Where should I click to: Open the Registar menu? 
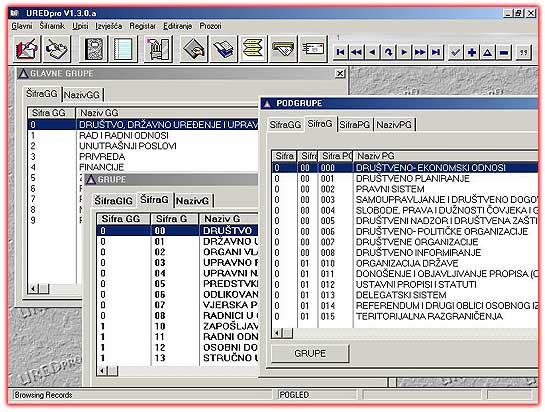(143, 26)
